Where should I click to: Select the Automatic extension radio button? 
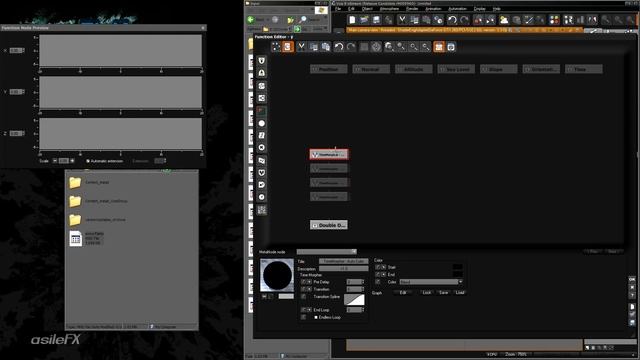[88, 161]
